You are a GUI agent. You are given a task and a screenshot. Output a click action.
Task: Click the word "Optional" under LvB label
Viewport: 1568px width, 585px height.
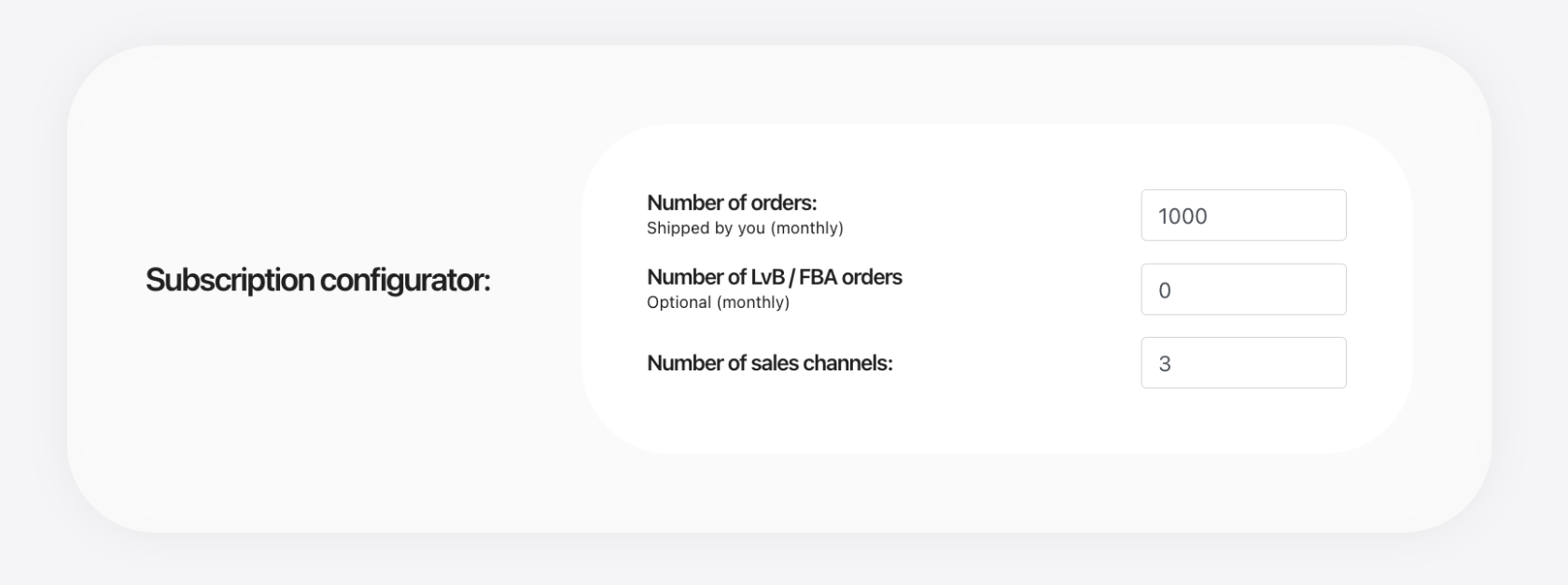click(679, 302)
